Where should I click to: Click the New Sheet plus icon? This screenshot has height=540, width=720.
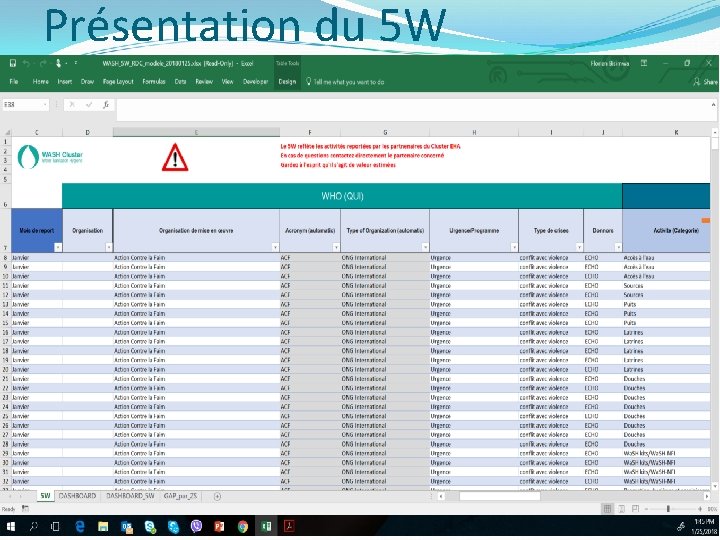click(x=218, y=496)
